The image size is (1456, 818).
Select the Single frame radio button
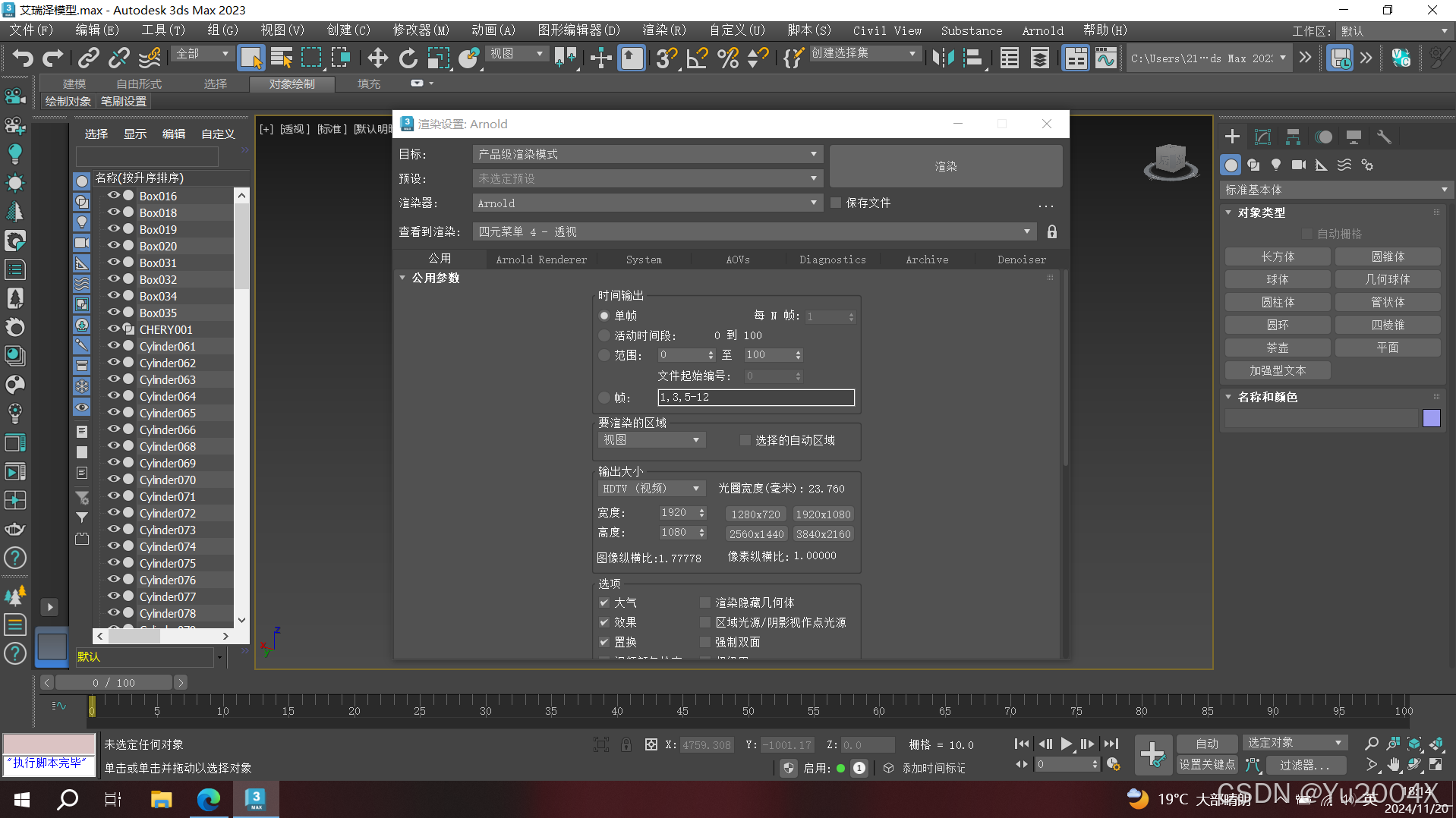tap(604, 316)
